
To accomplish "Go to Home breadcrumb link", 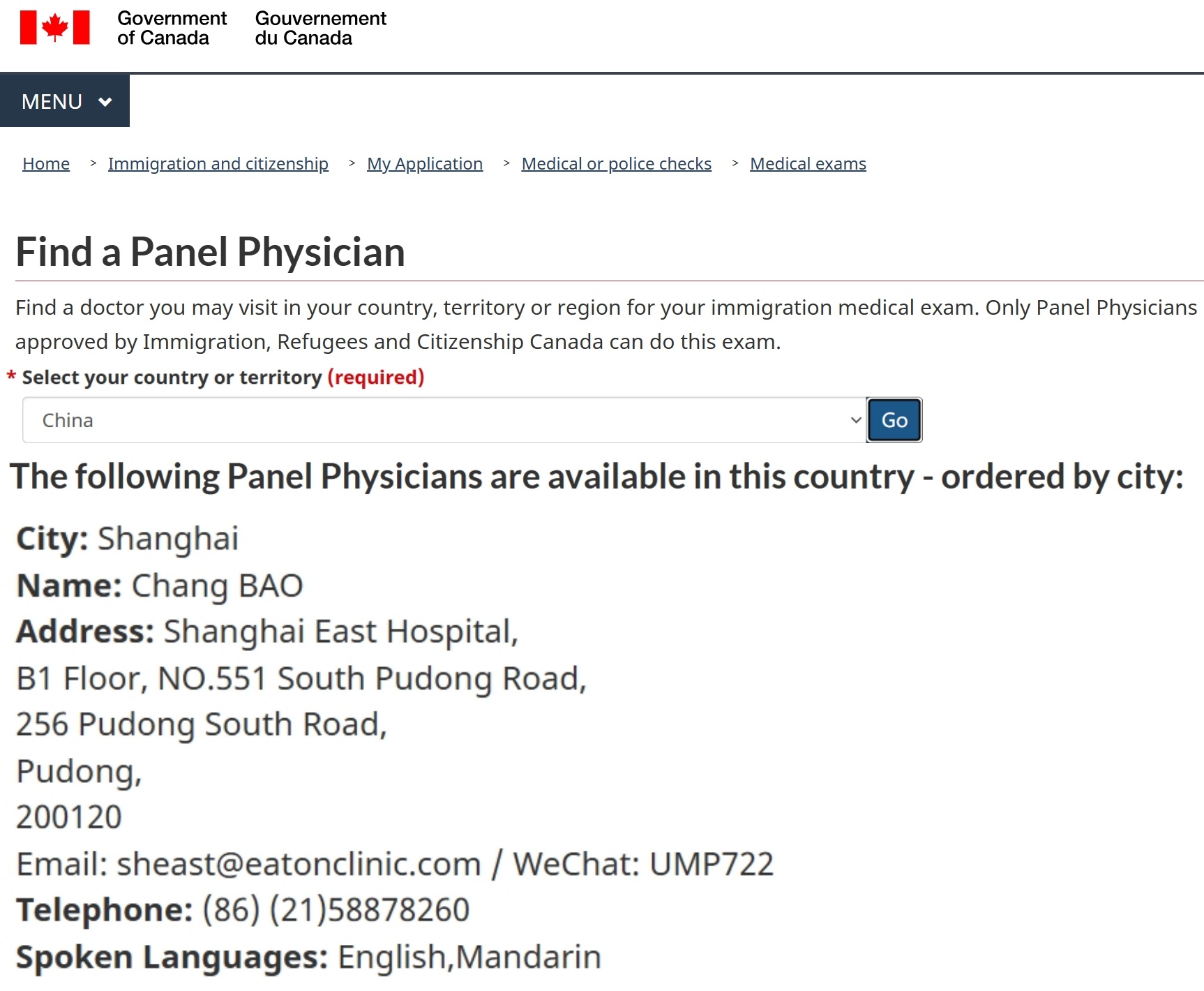I will coord(46,163).
